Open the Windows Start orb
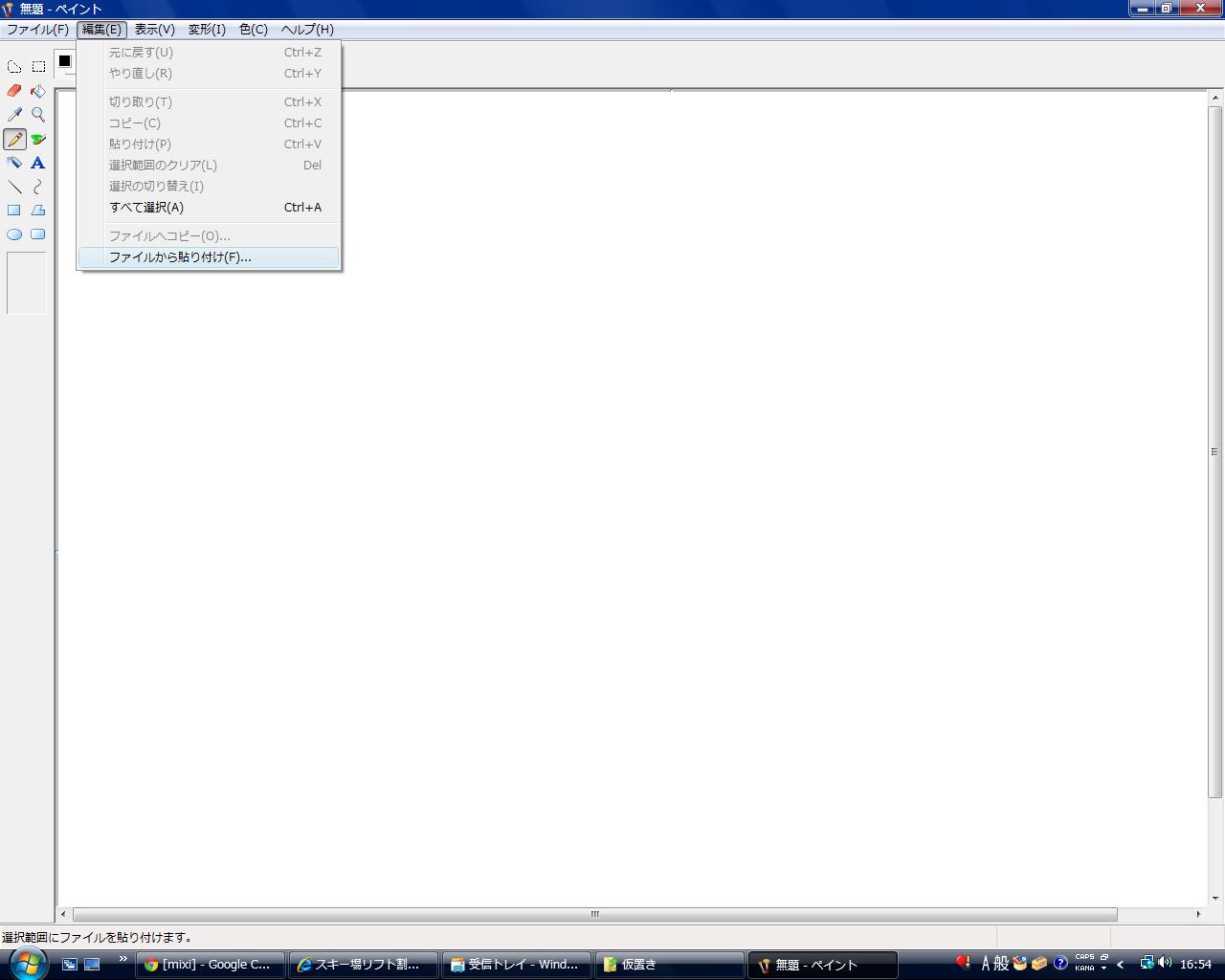 [x=27, y=963]
